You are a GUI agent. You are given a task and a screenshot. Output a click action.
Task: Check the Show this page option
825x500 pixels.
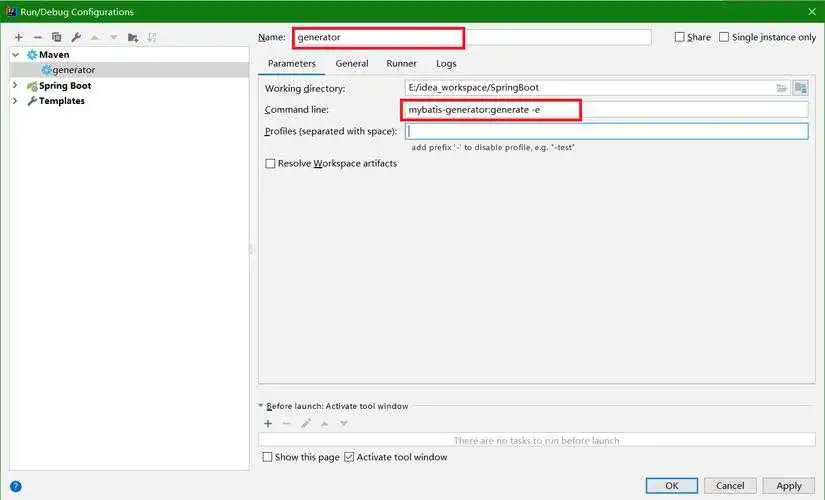click(267, 457)
